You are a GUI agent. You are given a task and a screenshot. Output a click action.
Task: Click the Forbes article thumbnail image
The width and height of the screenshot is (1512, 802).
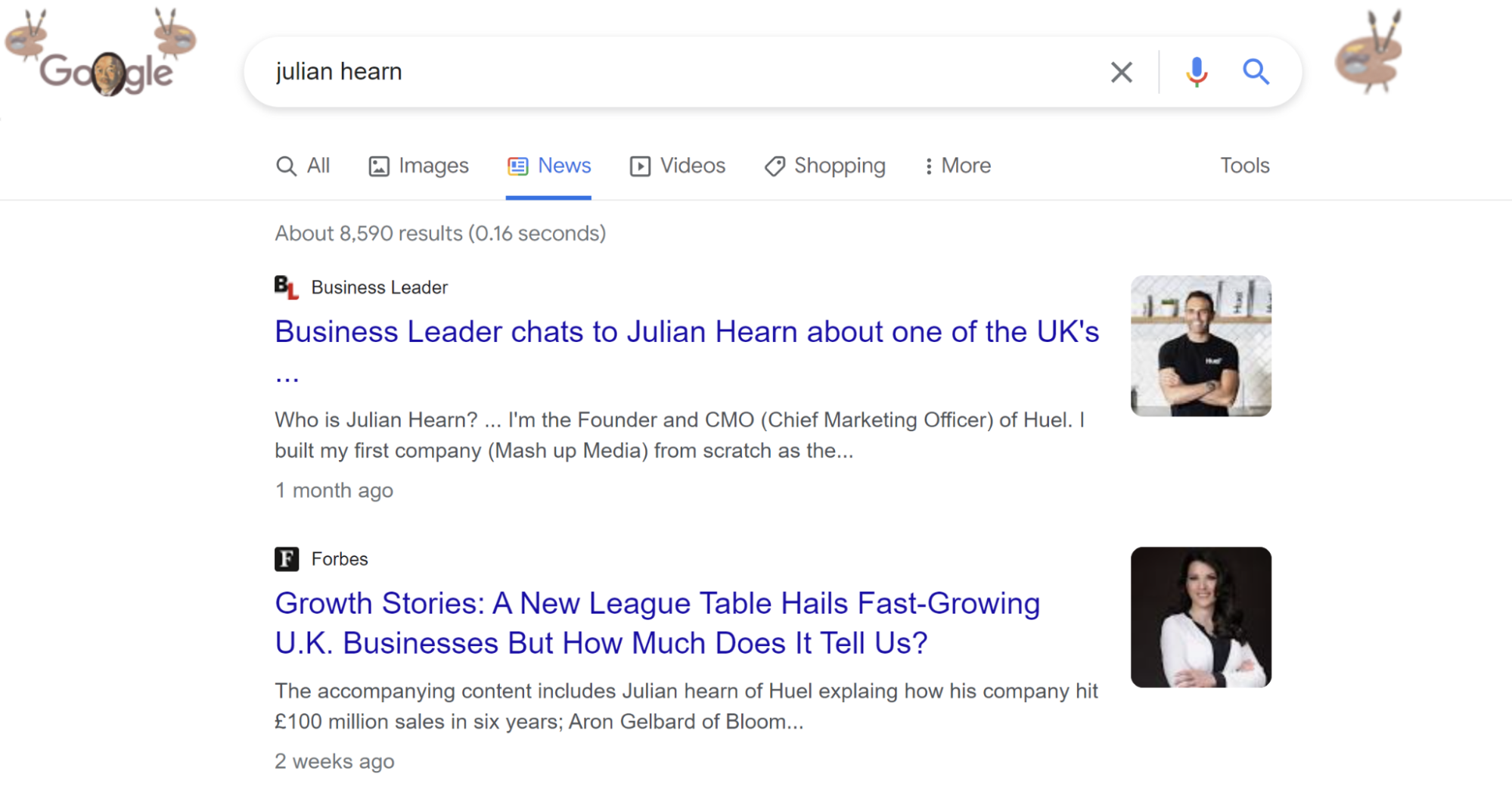[1200, 617]
